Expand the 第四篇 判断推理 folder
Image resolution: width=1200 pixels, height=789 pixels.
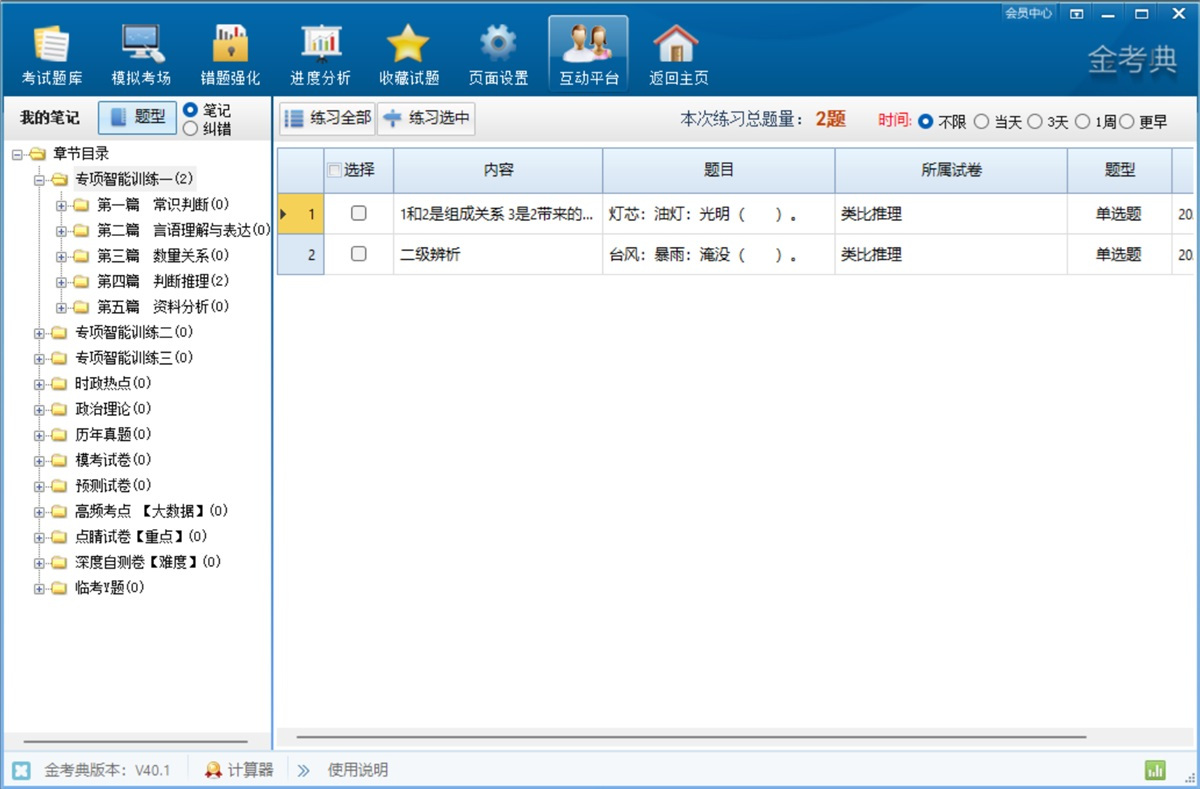(62, 281)
